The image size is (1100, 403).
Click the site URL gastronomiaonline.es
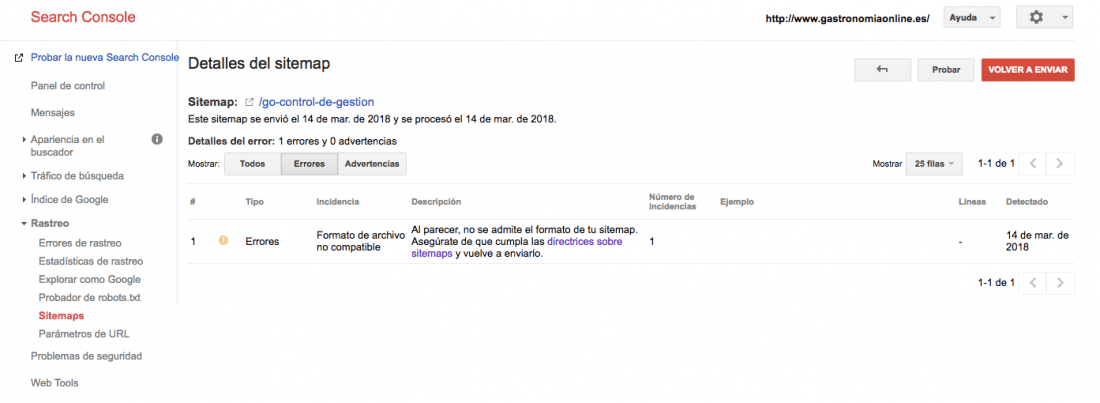pyautogui.click(x=847, y=20)
